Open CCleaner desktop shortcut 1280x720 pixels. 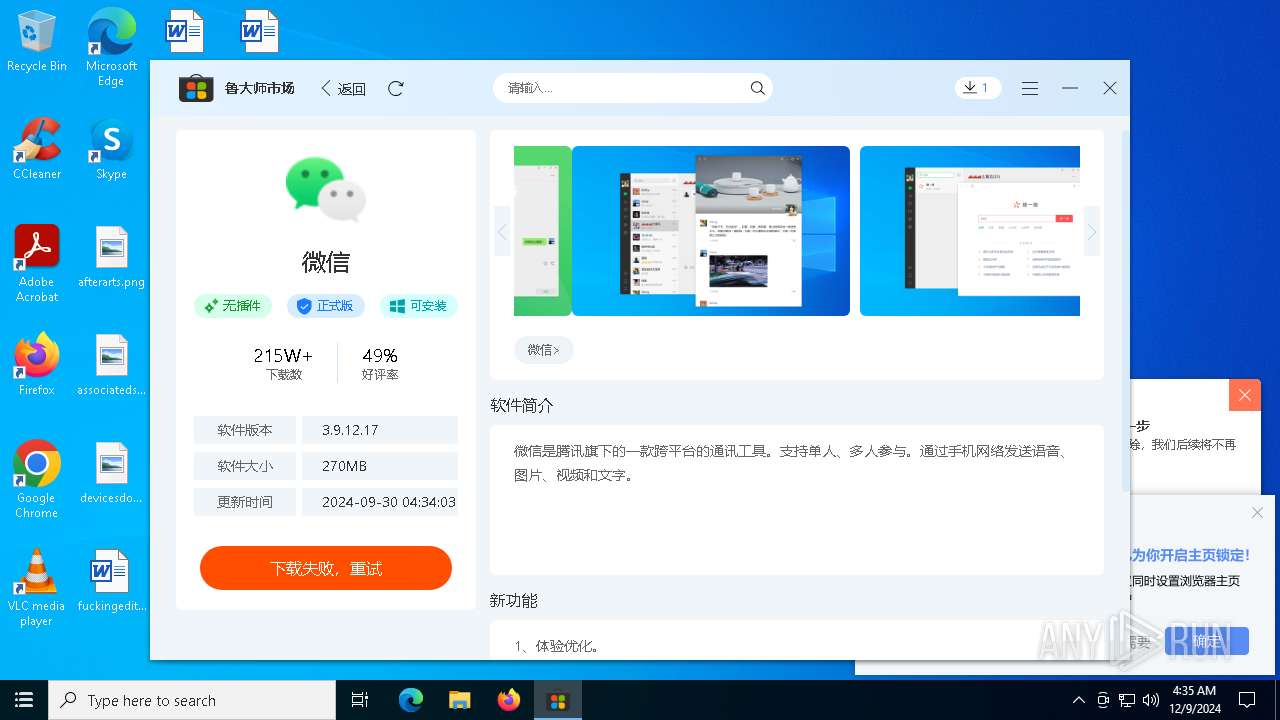(37, 149)
